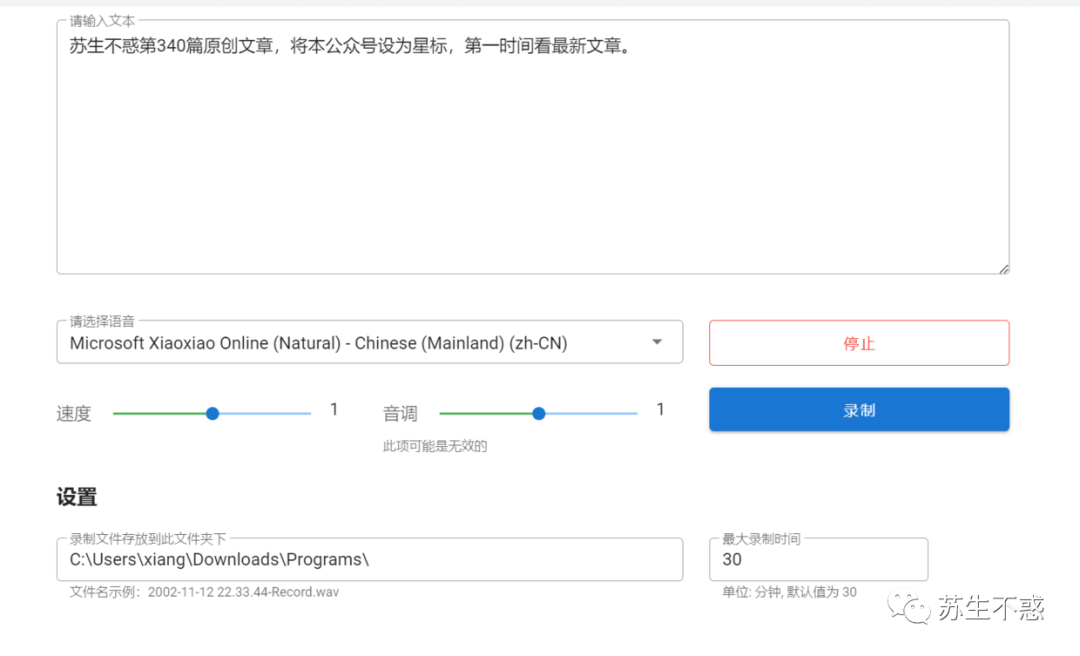Click the recording folder path field
Image resolution: width=1080 pixels, height=656 pixels.
pyautogui.click(x=369, y=560)
